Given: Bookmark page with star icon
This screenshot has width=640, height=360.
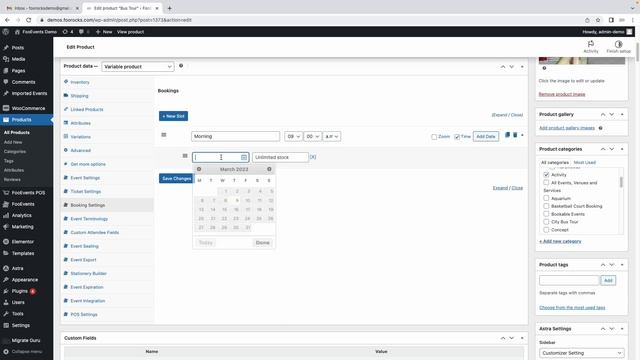Looking at the screenshot, I should [x=598, y=20].
